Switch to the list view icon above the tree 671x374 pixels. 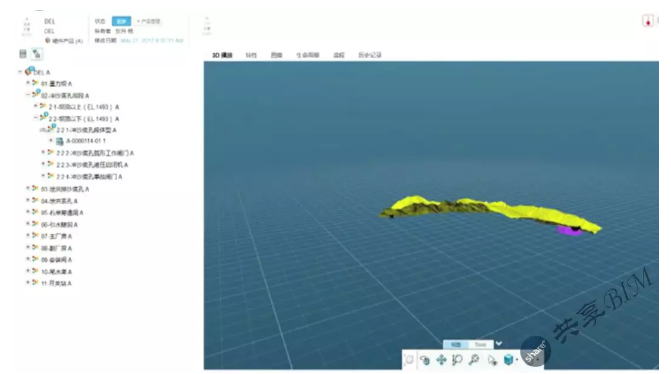click(x=23, y=53)
